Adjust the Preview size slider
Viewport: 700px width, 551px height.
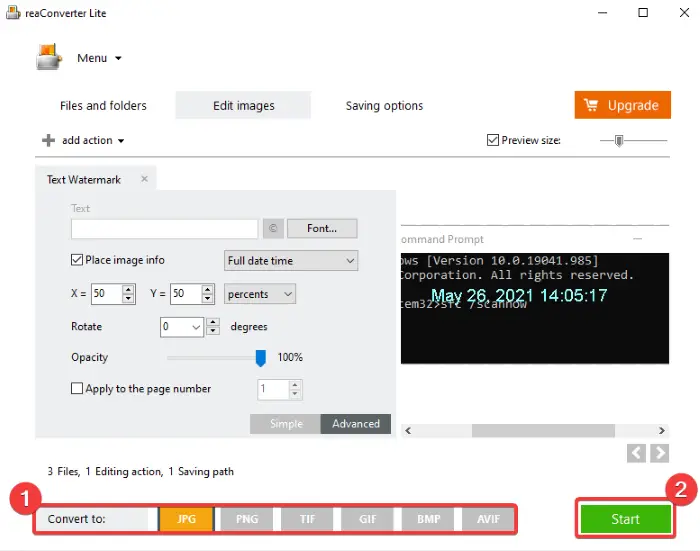618,141
